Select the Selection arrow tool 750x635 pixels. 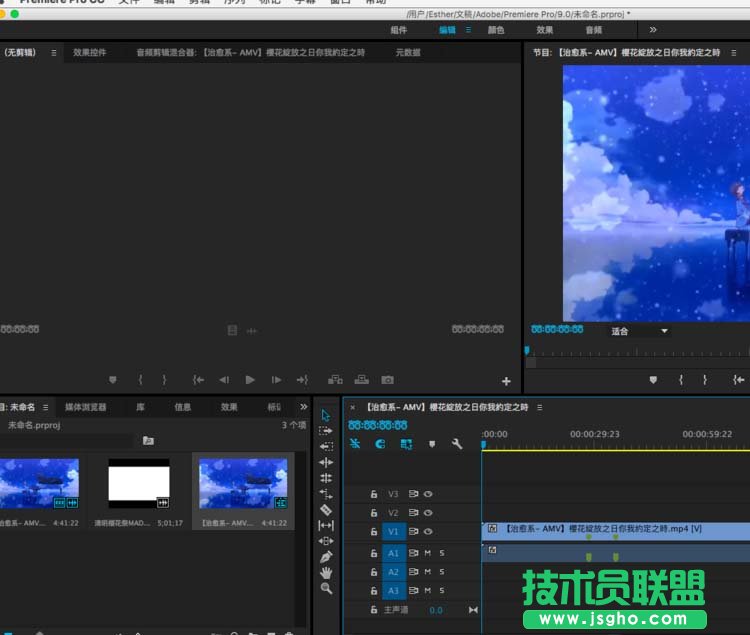click(326, 415)
